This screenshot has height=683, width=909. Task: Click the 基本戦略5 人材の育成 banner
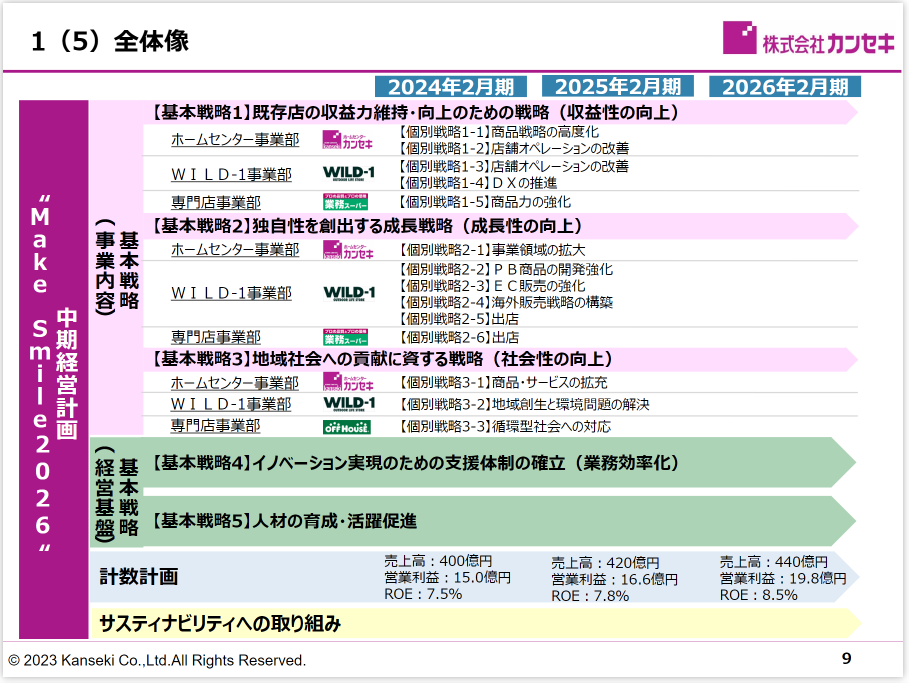coord(285,521)
